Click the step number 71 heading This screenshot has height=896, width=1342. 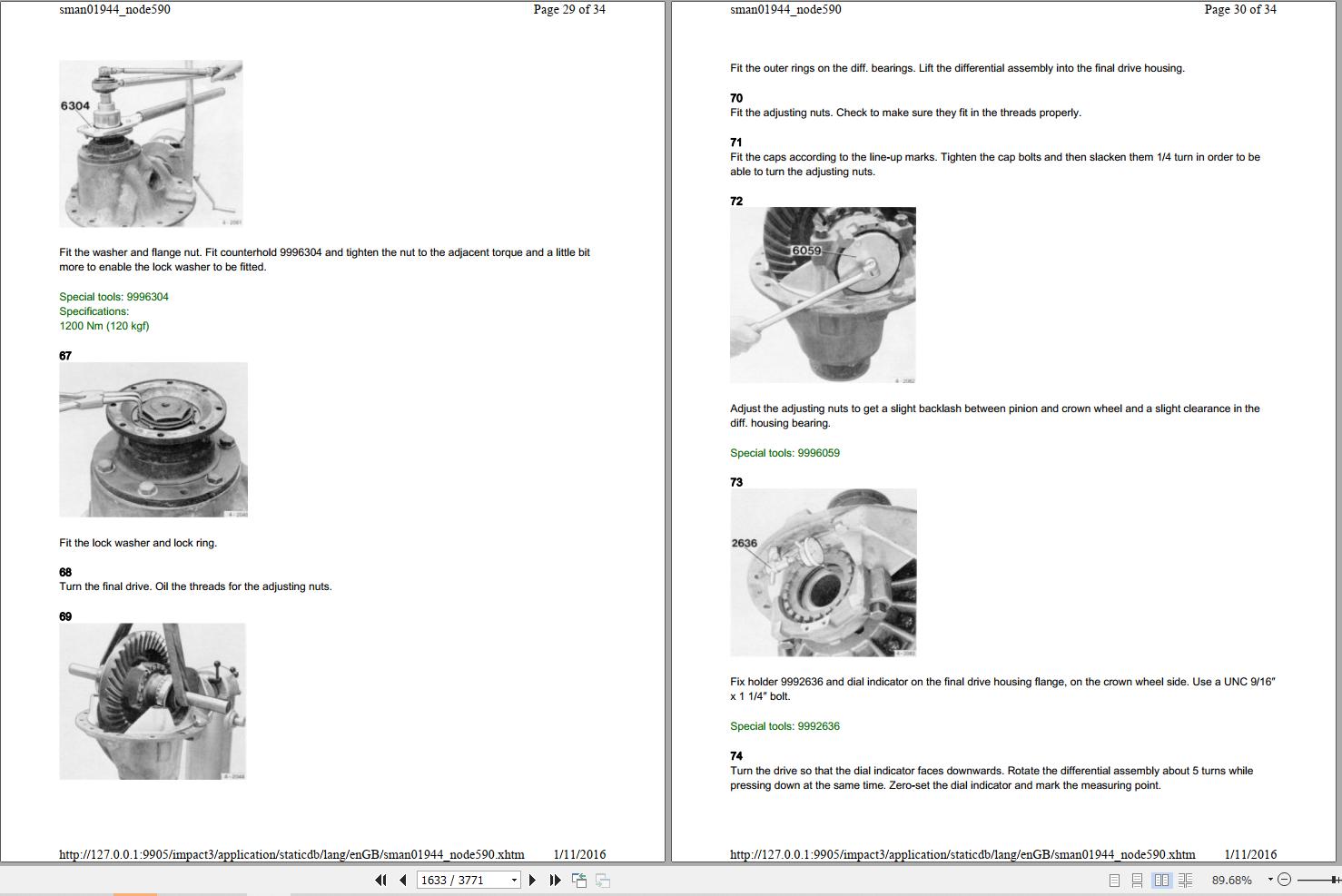pos(736,143)
